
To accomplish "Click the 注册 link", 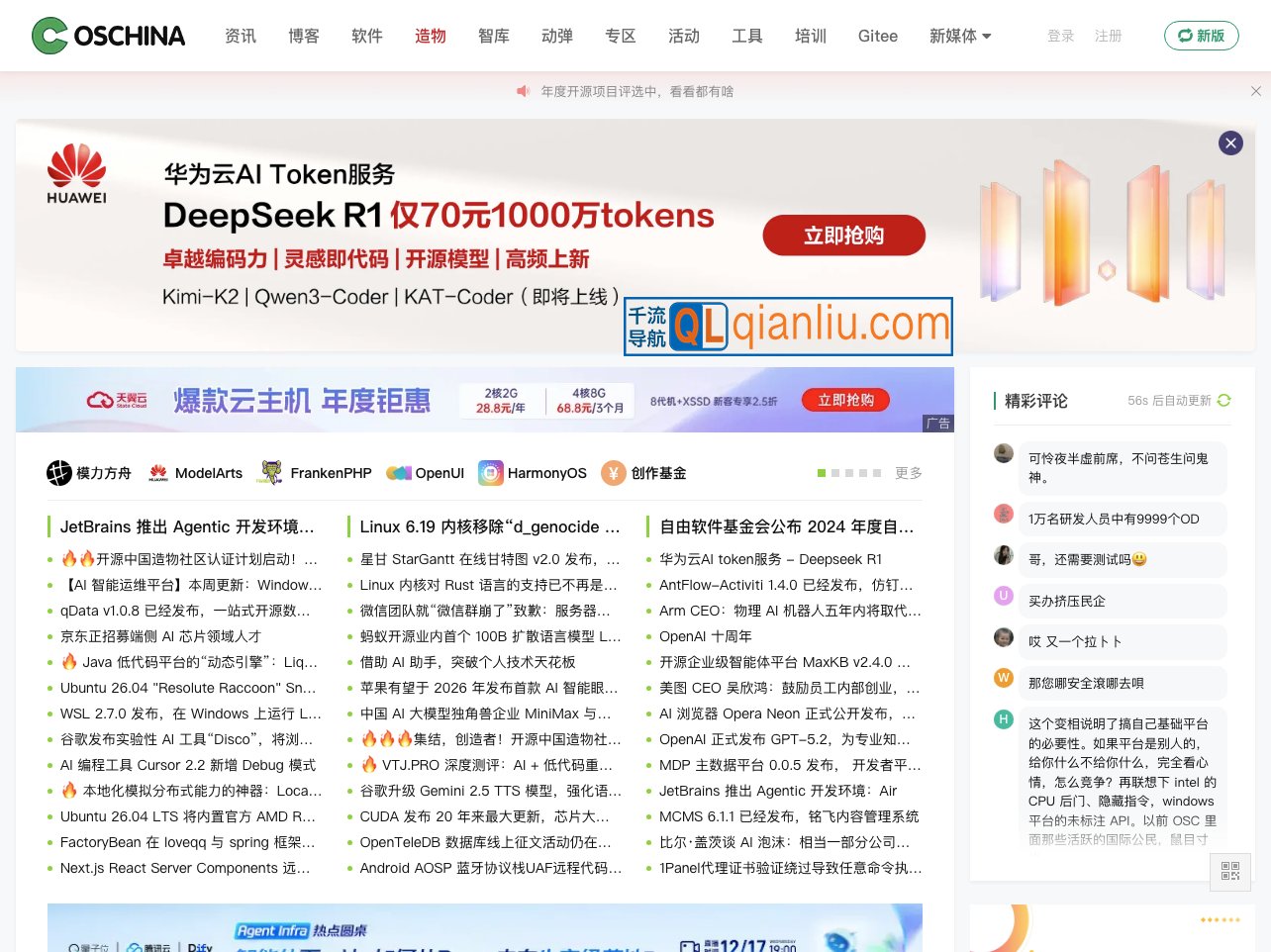I will pos(1109,36).
